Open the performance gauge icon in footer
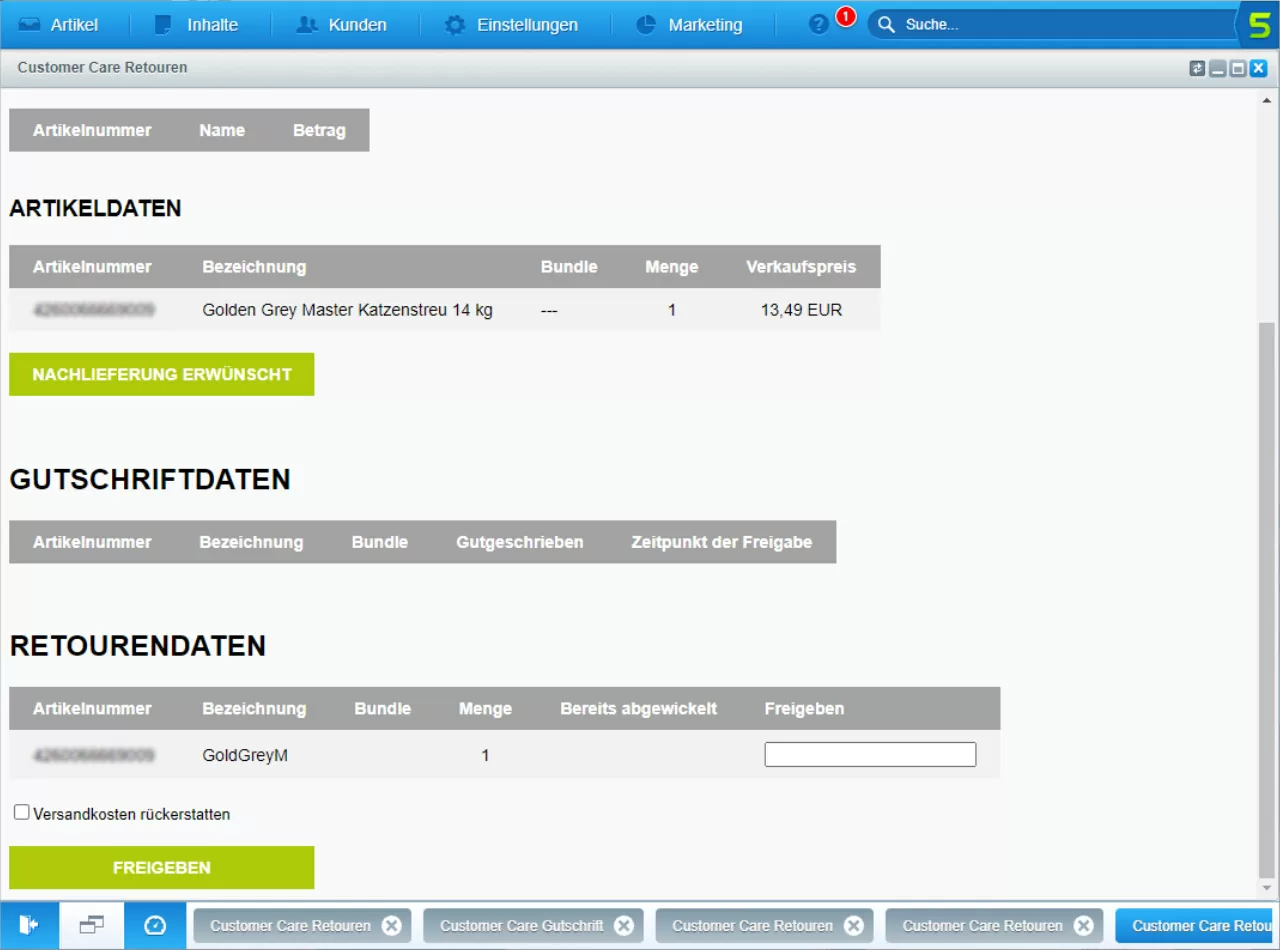This screenshot has width=1280, height=950. [155, 926]
